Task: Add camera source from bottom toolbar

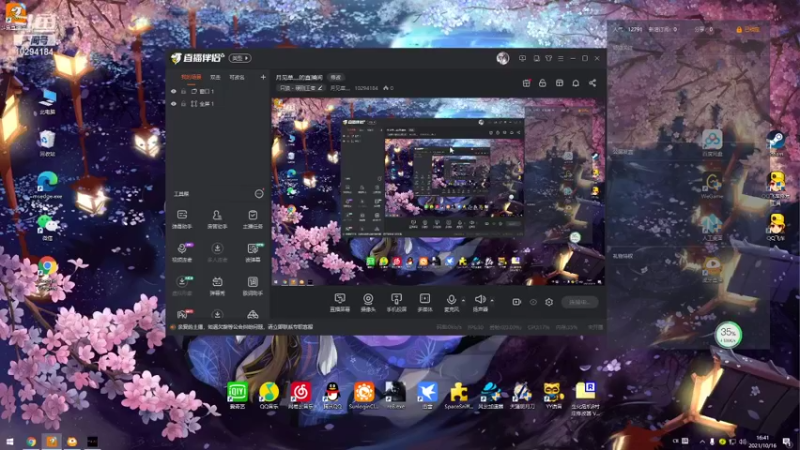Action: pyautogui.click(x=368, y=302)
